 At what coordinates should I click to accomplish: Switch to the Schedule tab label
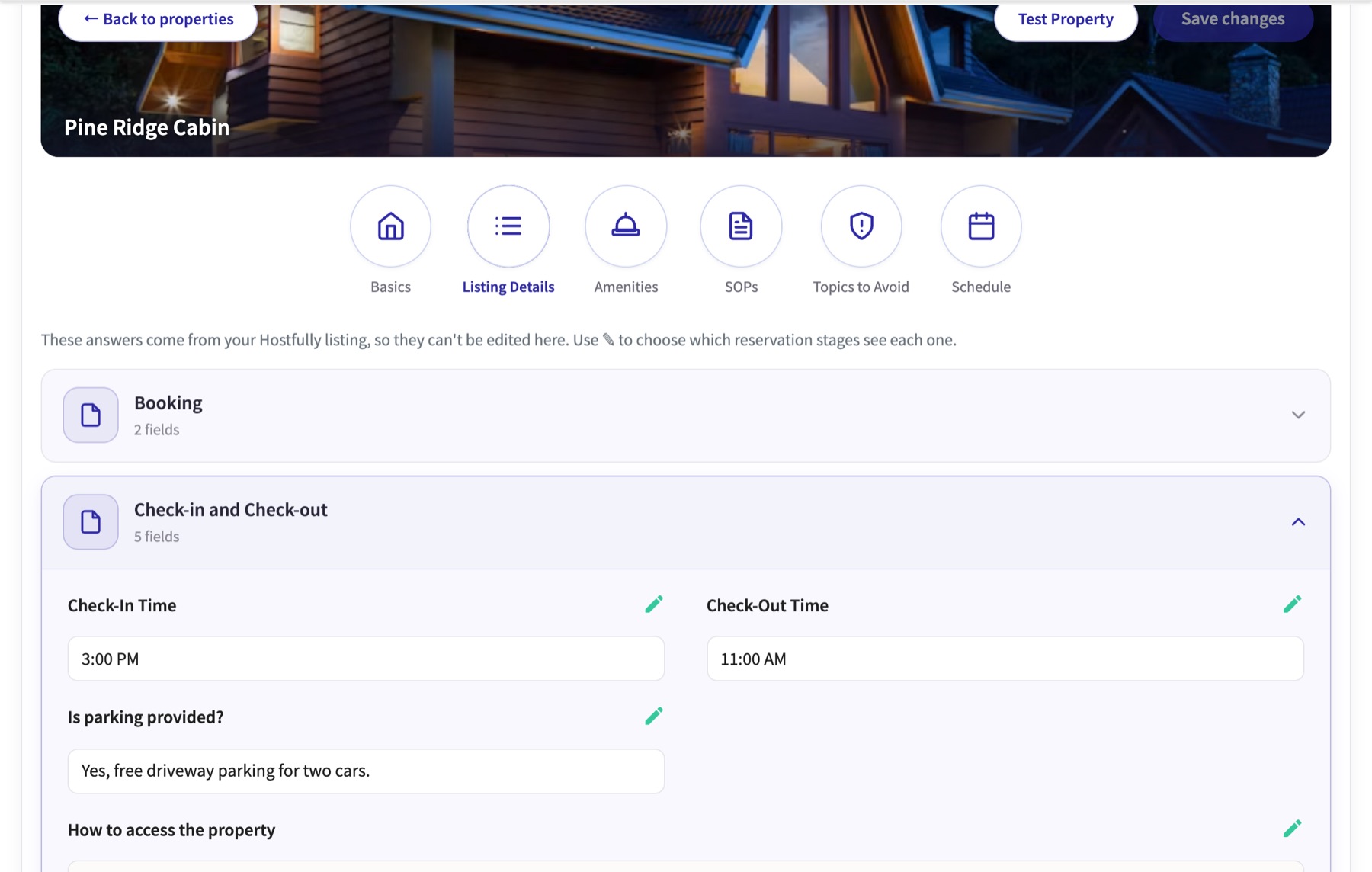pyautogui.click(x=981, y=287)
